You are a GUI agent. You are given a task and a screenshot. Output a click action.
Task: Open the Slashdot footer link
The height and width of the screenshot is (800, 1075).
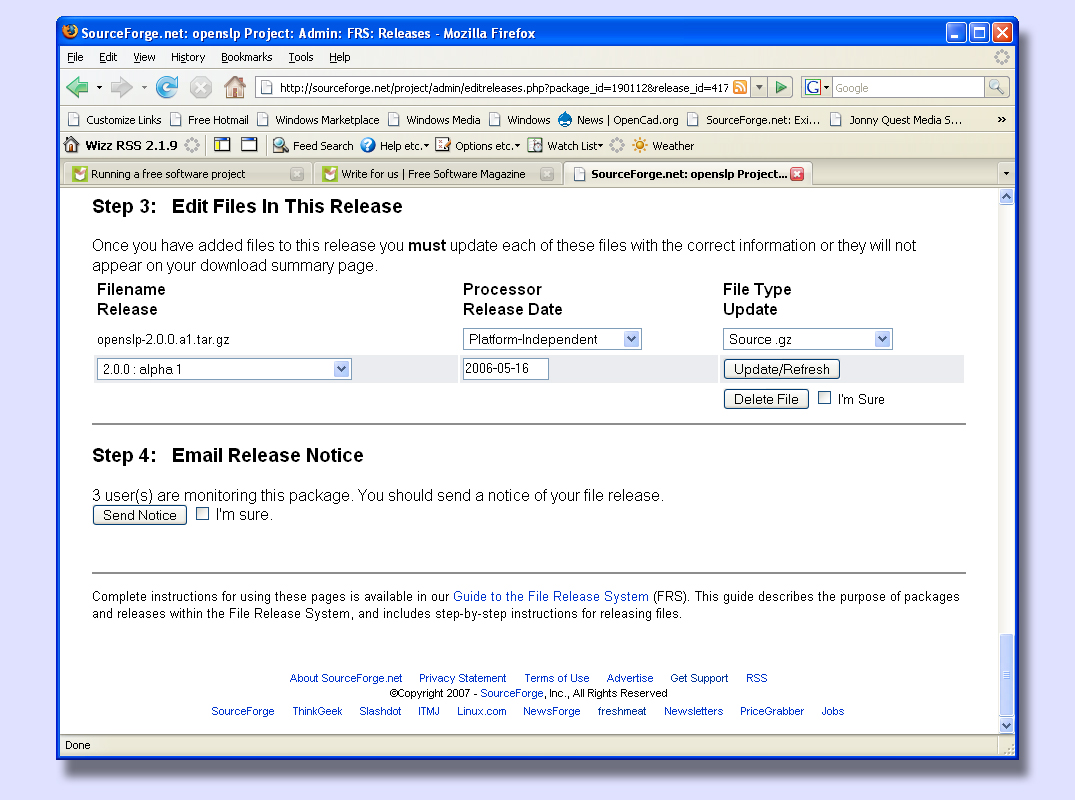[380, 711]
